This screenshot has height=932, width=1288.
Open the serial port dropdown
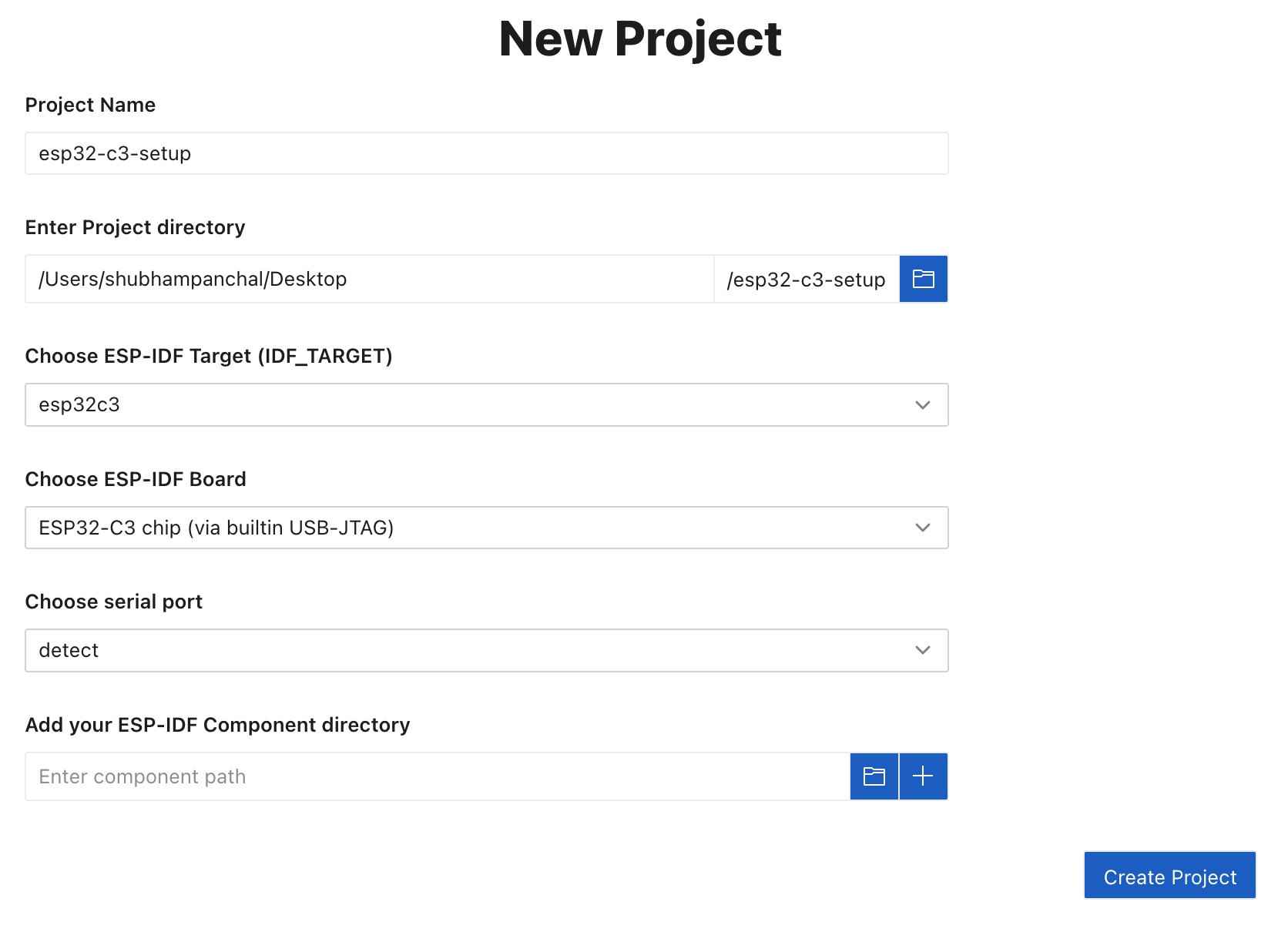(x=485, y=651)
